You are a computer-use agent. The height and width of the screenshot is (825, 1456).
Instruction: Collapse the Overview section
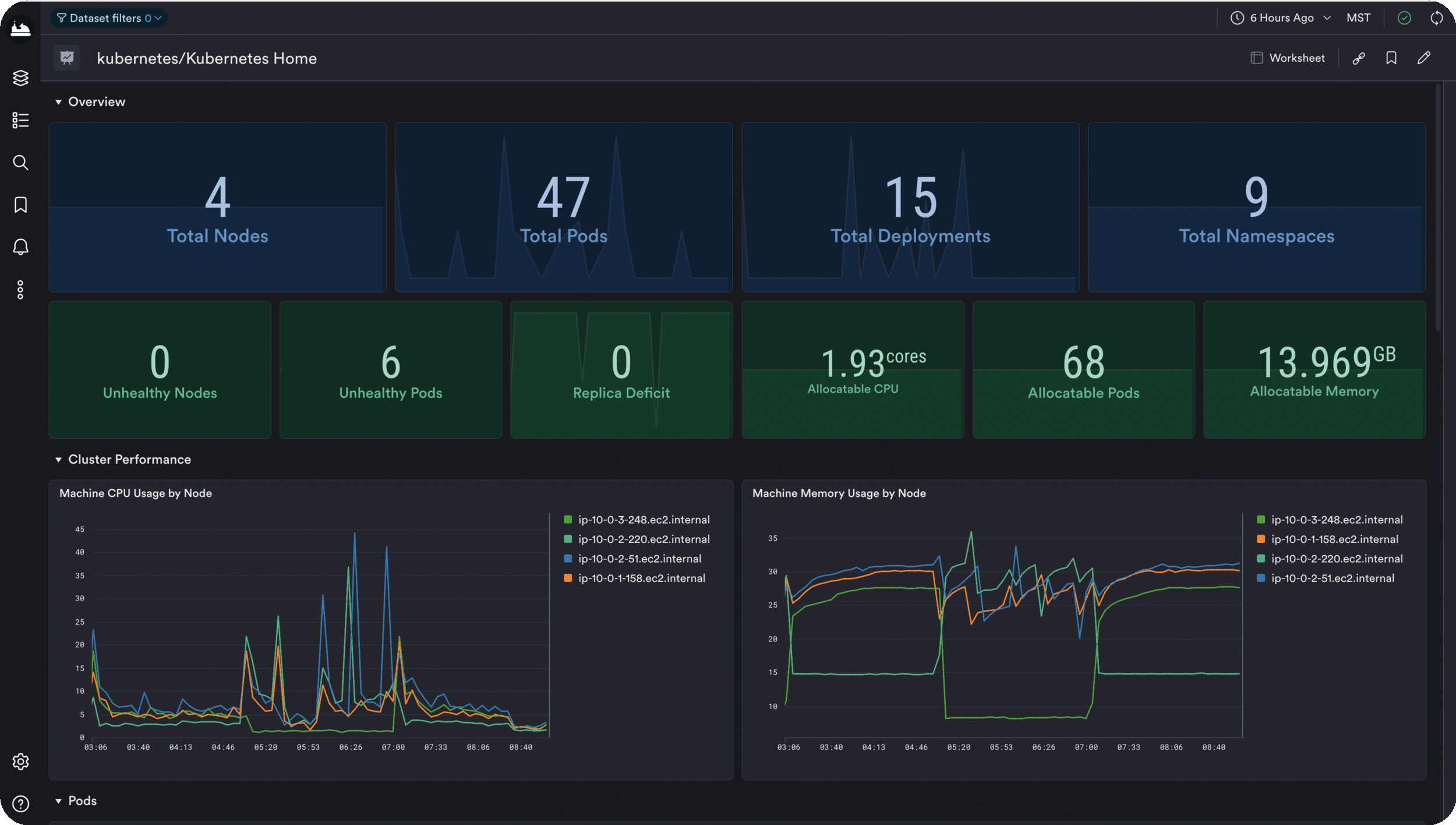point(58,102)
